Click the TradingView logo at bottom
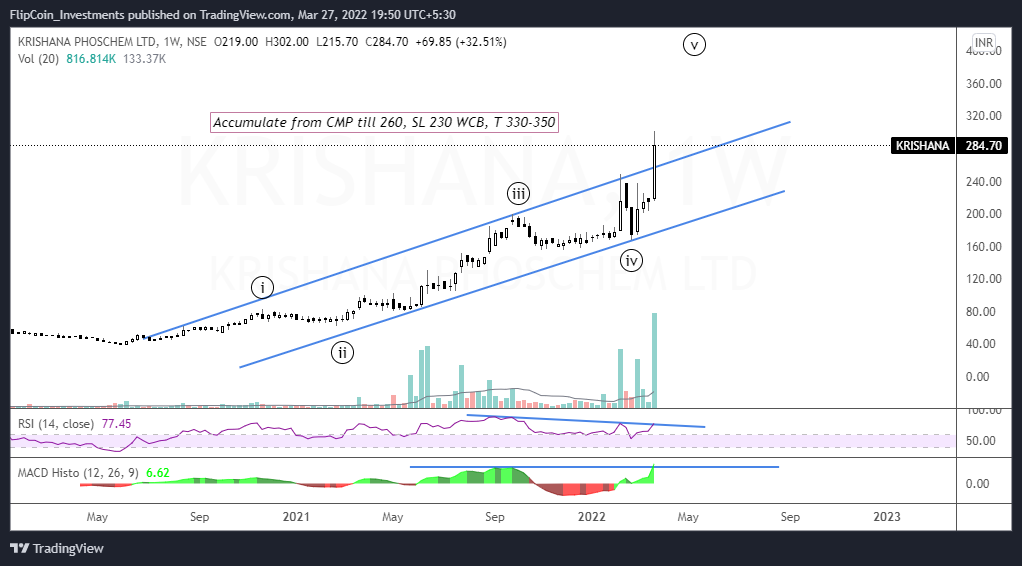Screen dimensions: 1022x566 [57, 548]
